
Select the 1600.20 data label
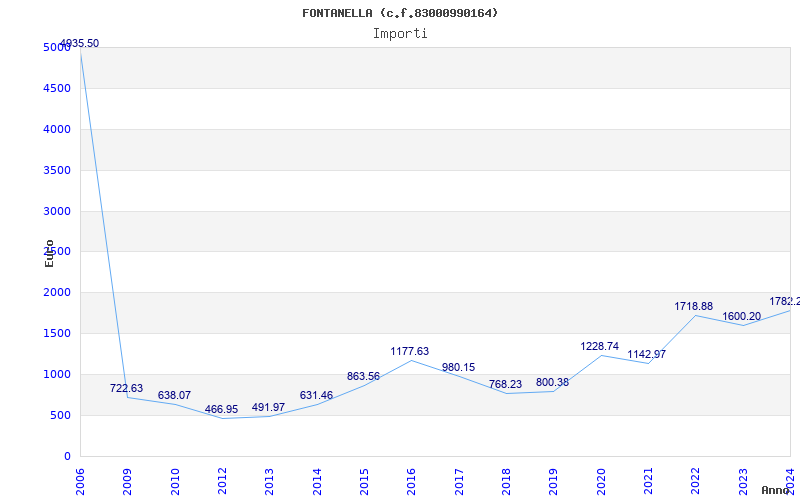click(741, 316)
